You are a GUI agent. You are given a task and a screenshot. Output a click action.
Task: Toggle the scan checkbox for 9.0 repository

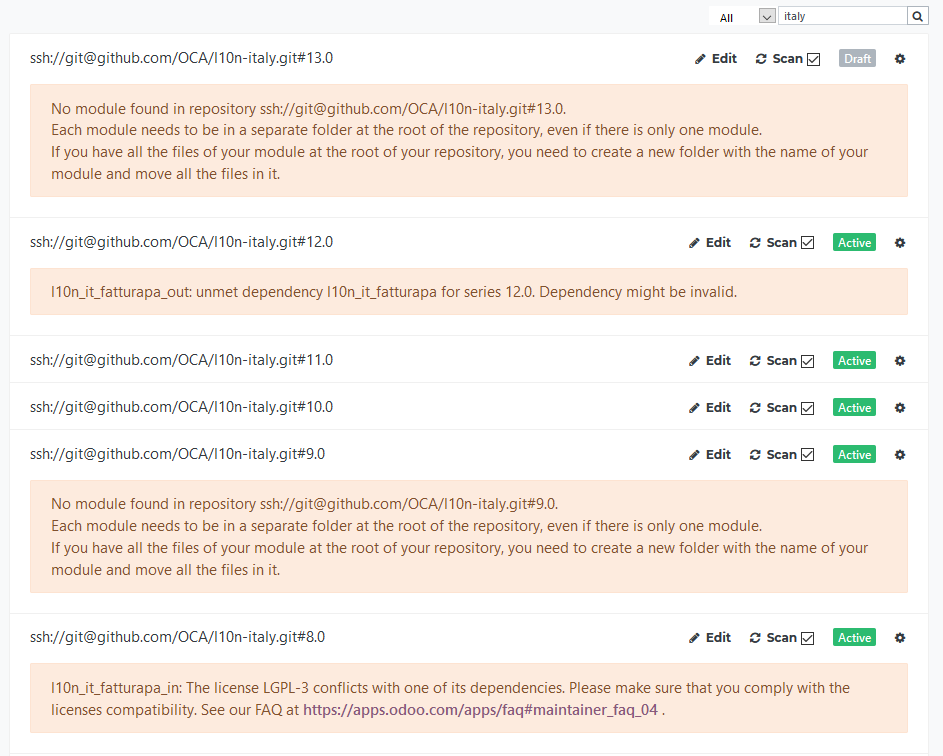tap(808, 455)
